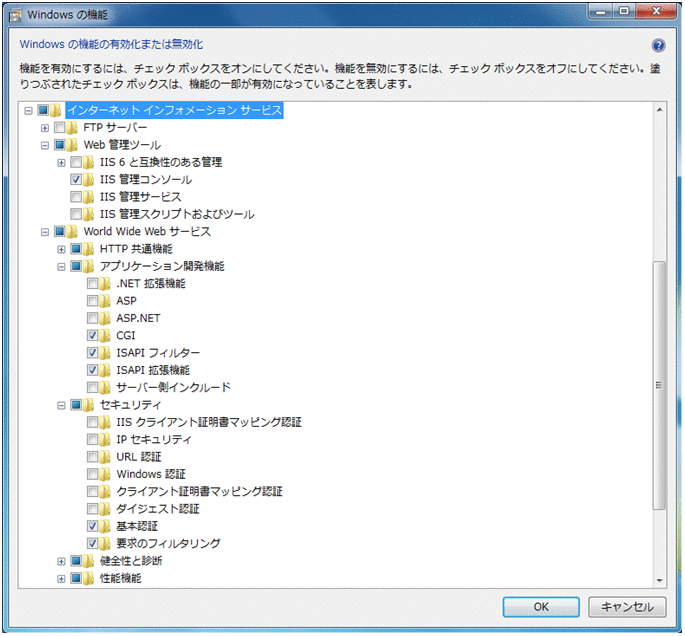
Task: Enable the .NET 拡張機能 checkbox
Action: pyautogui.click(x=92, y=283)
